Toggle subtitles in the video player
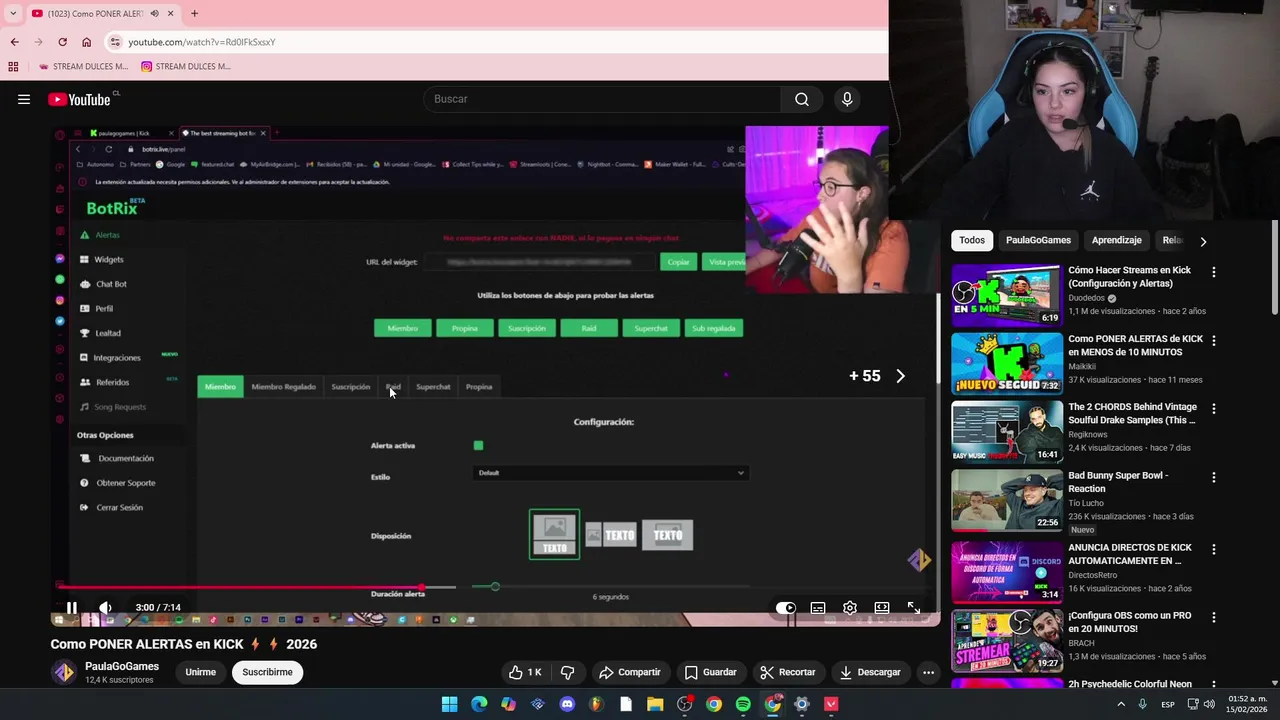Screen dimensions: 1280x720 pyautogui.click(x=817, y=607)
